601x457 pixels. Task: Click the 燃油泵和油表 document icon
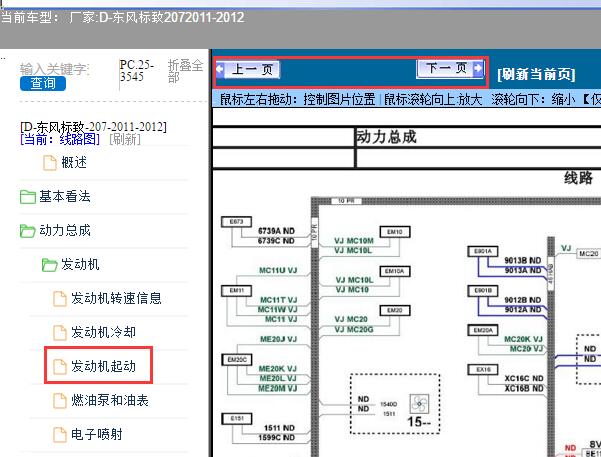coord(59,401)
